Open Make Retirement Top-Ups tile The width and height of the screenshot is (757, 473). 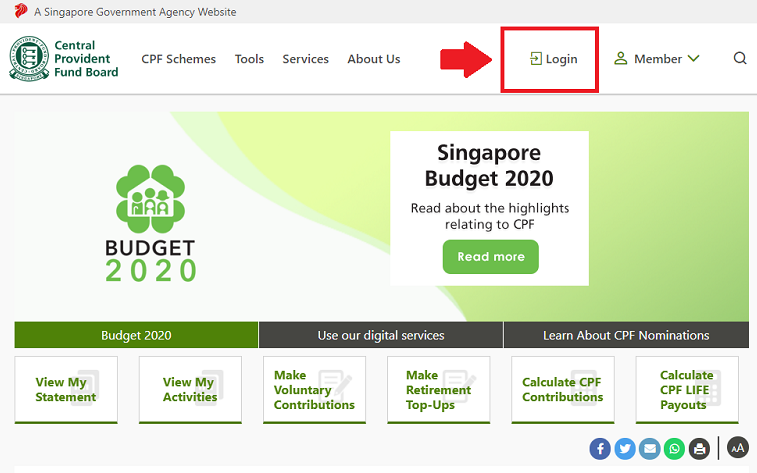(438, 390)
